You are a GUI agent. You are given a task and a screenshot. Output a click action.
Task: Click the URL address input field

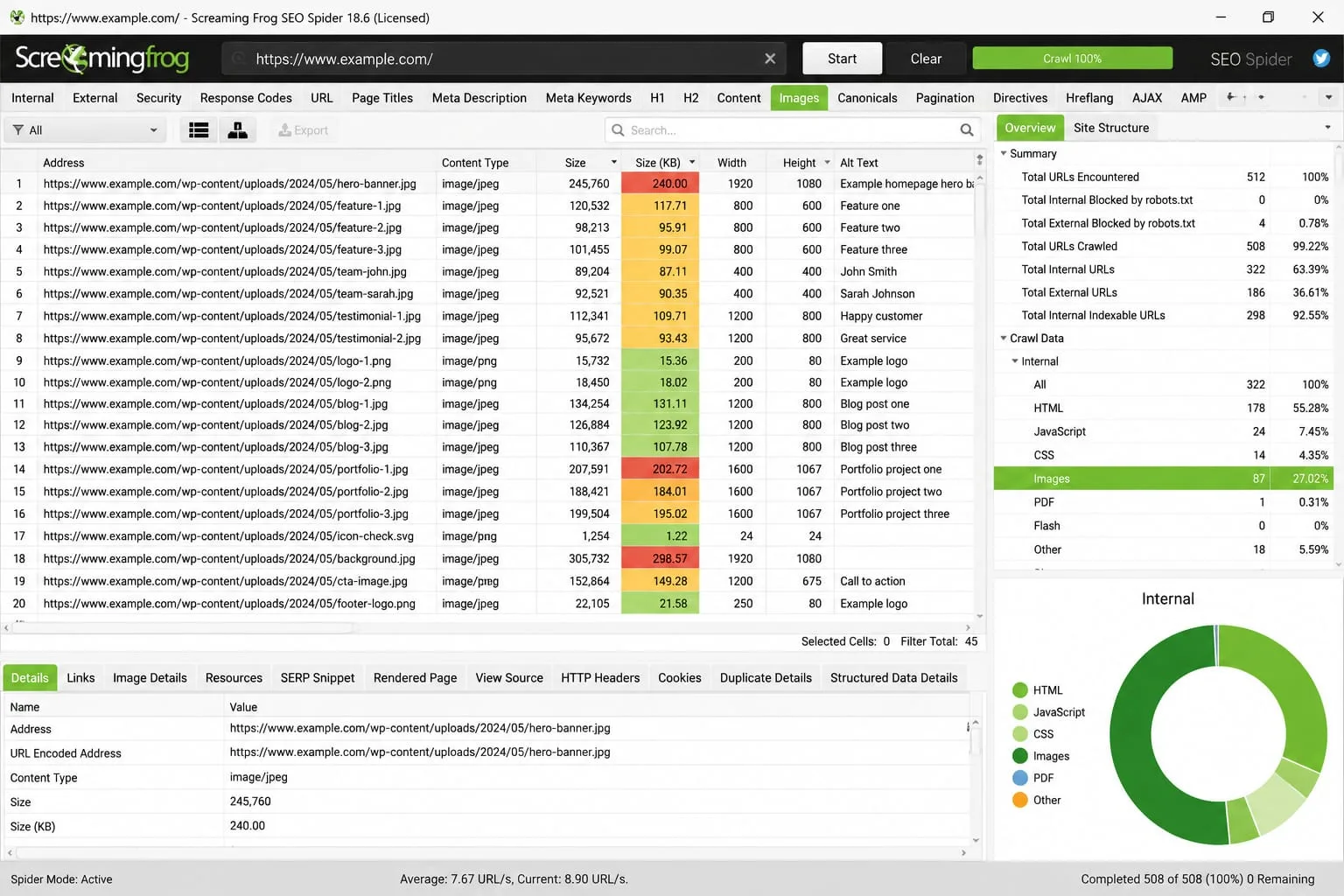(503, 59)
